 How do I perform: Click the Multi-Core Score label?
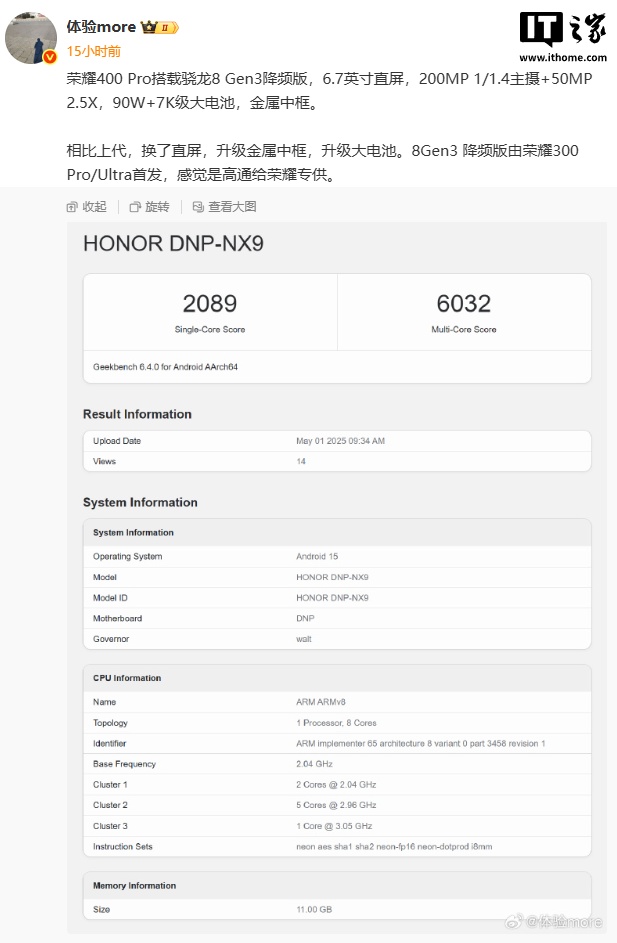pos(464,330)
